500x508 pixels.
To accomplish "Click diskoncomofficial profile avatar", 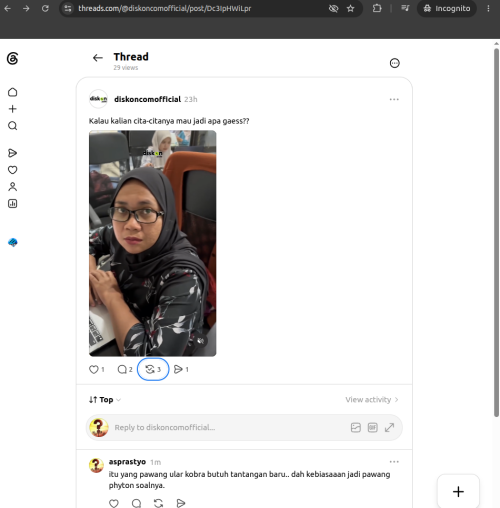I will 98,99.
